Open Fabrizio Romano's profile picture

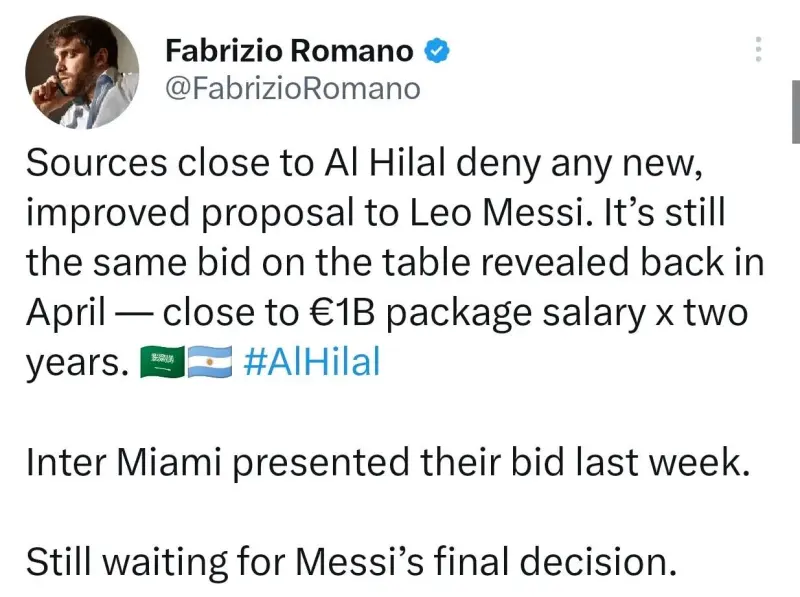(82, 72)
